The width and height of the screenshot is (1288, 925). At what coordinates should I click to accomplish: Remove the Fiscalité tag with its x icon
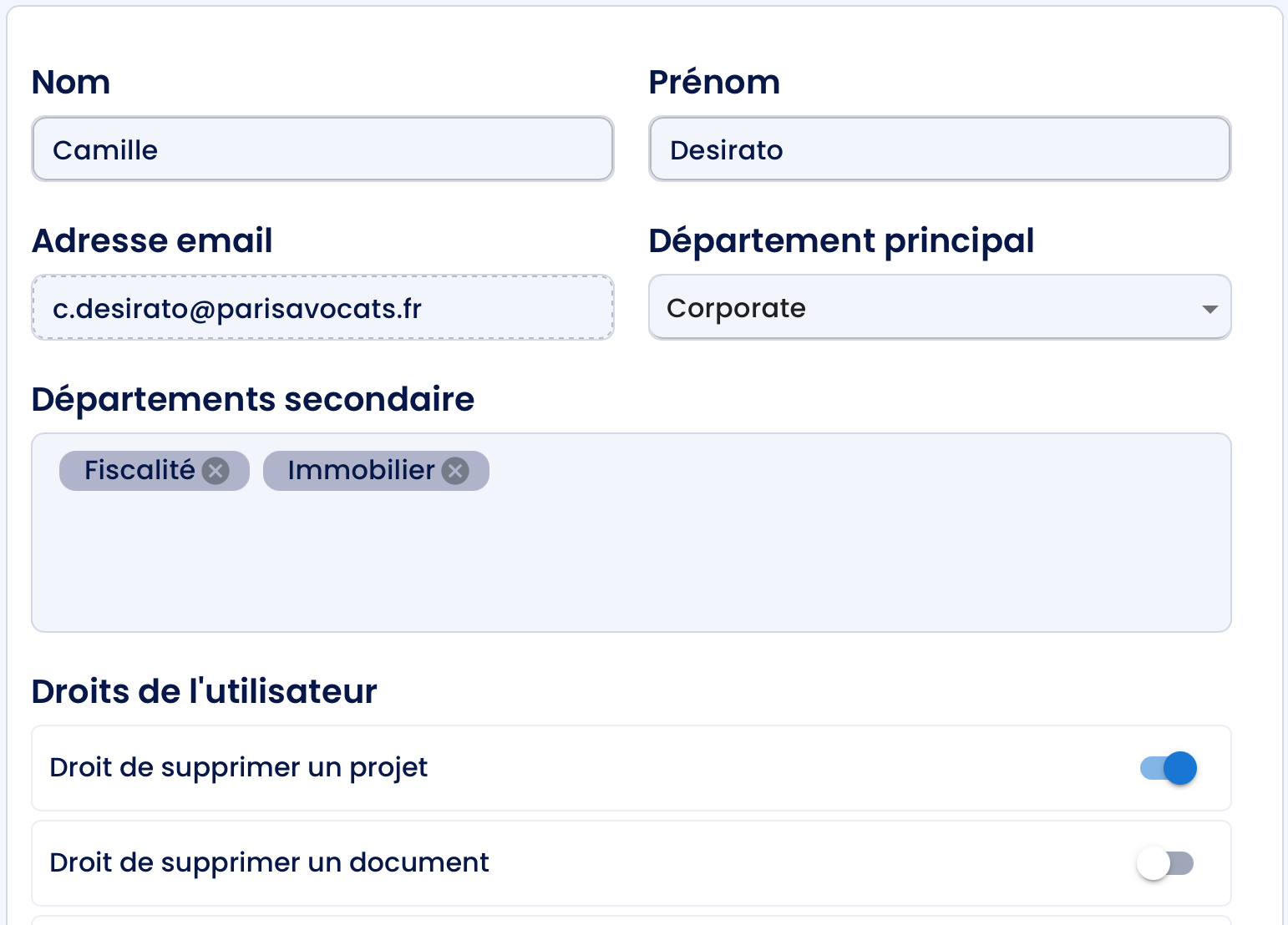coord(216,471)
